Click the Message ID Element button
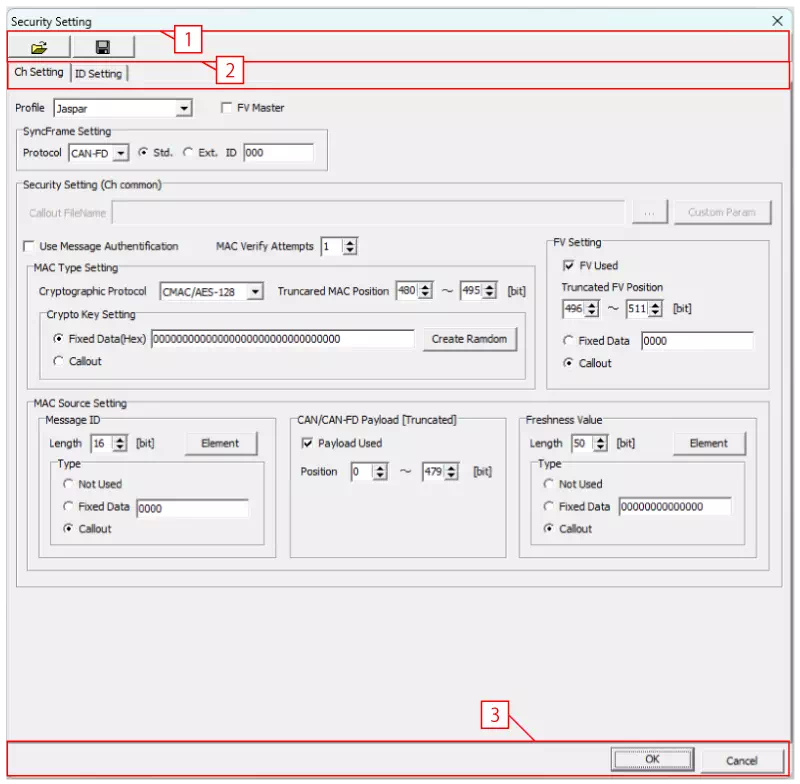 pyautogui.click(x=221, y=443)
